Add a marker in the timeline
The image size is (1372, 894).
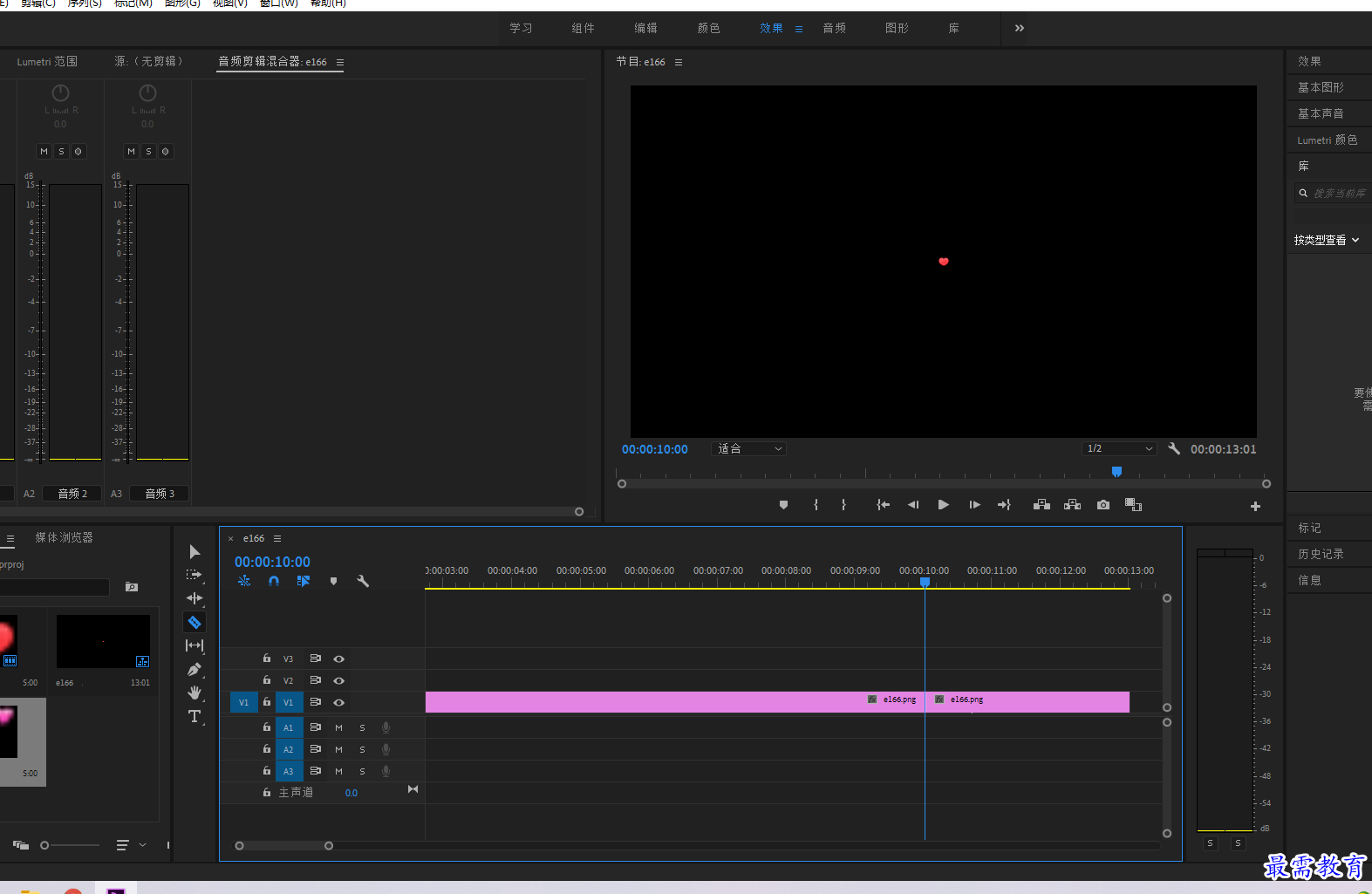[x=333, y=581]
